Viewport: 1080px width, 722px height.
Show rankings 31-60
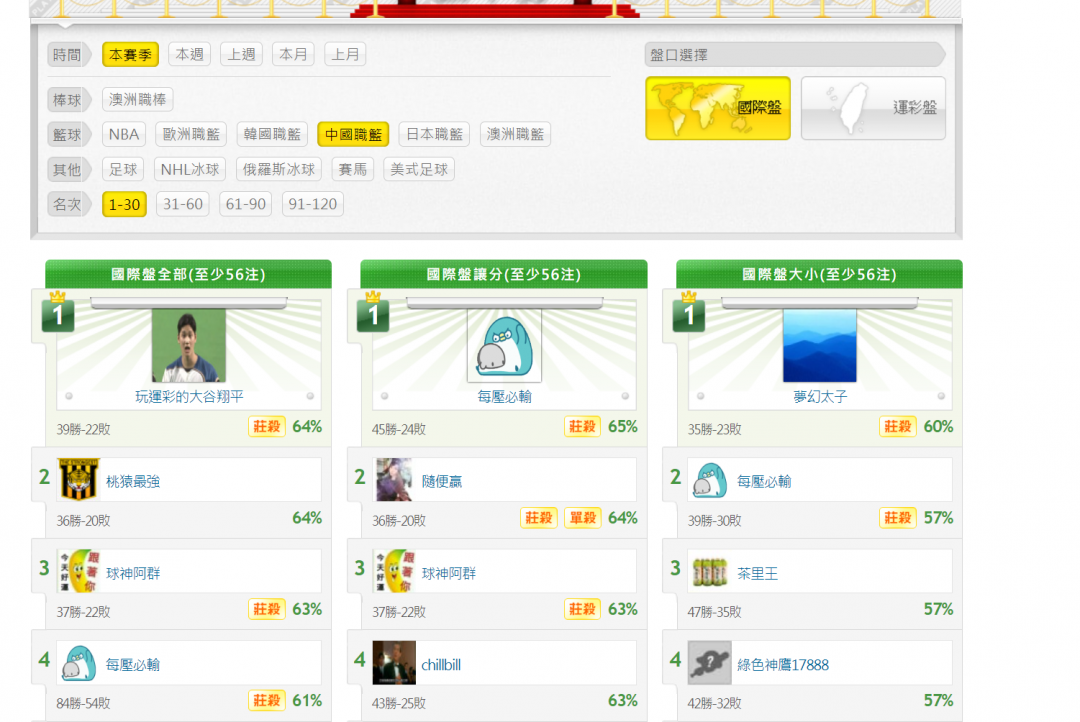pyautogui.click(x=183, y=204)
